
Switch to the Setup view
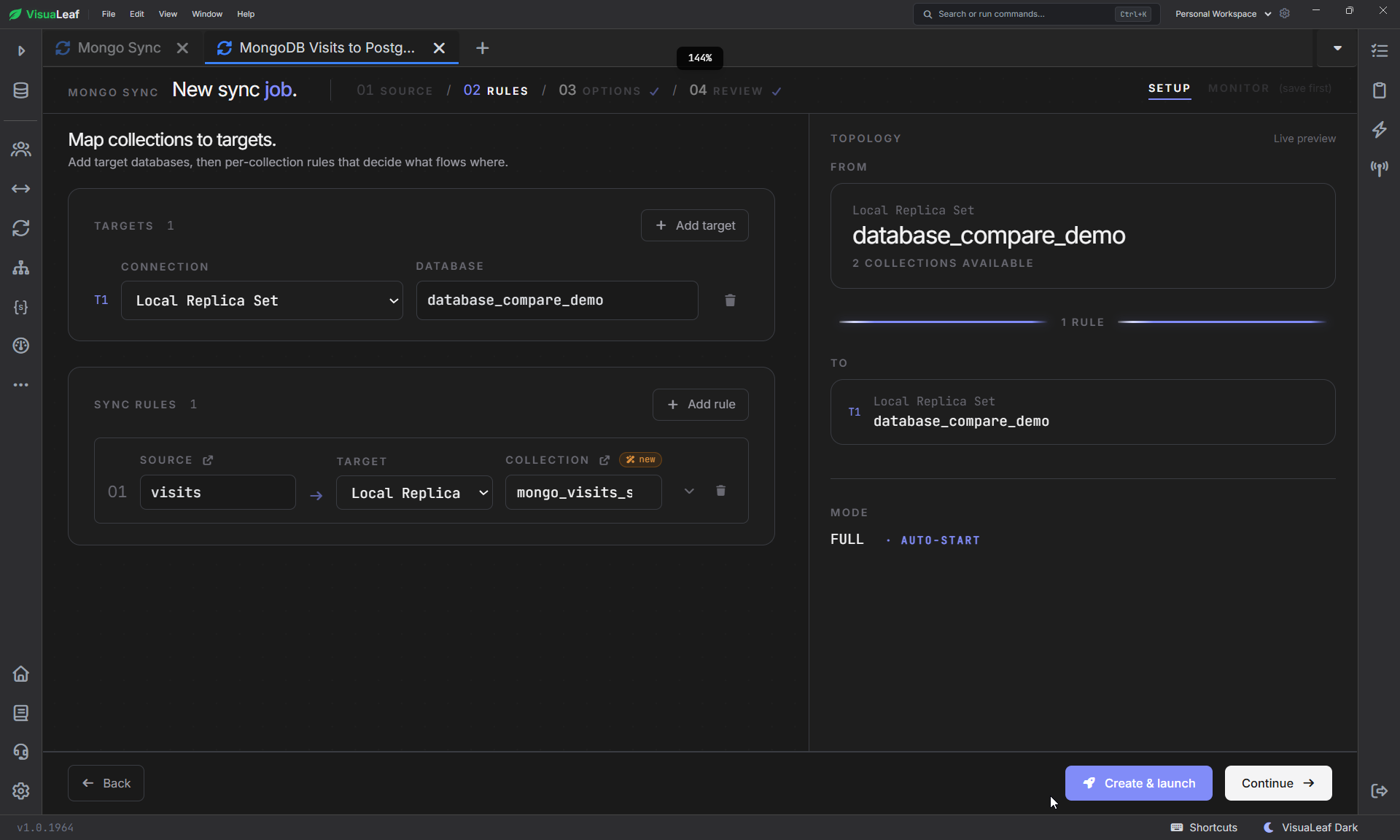click(x=1170, y=88)
